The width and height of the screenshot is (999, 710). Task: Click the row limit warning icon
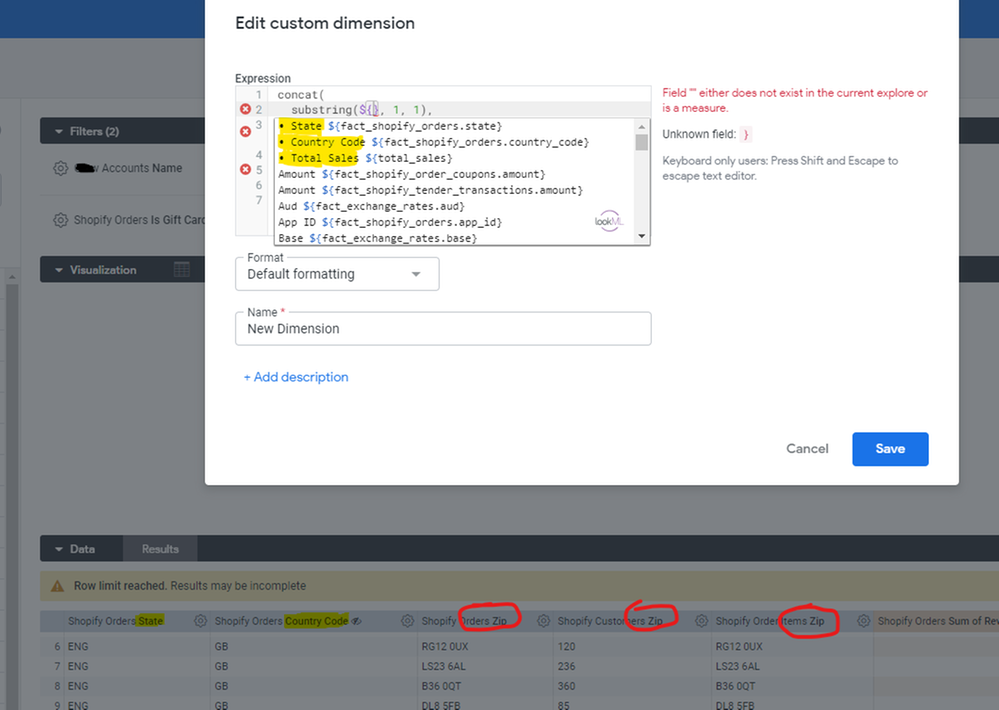[57, 586]
